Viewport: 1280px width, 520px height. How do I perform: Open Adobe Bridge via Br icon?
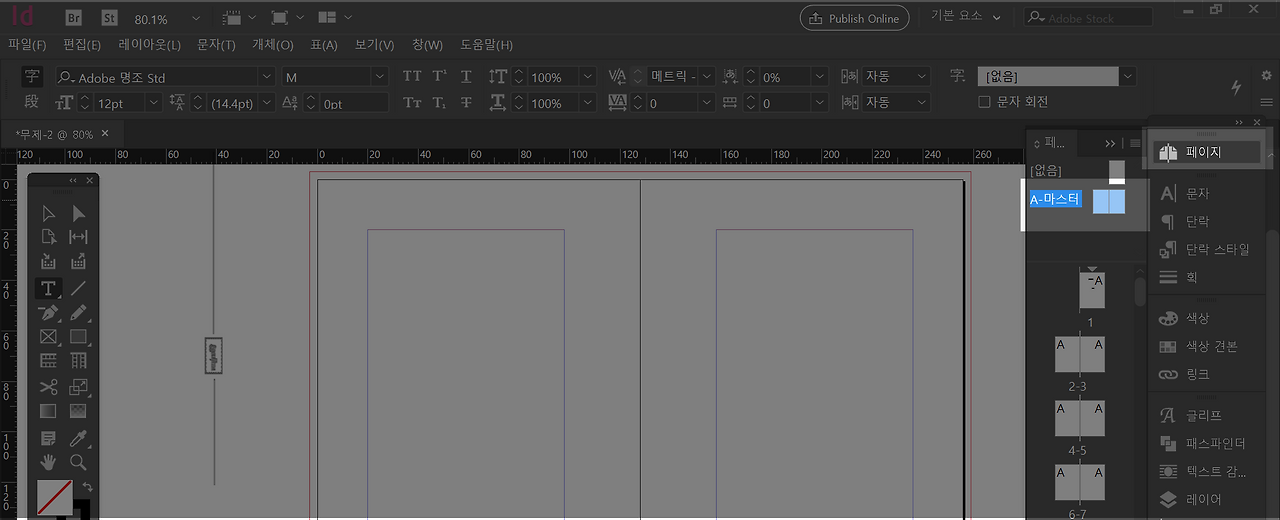tap(73, 18)
